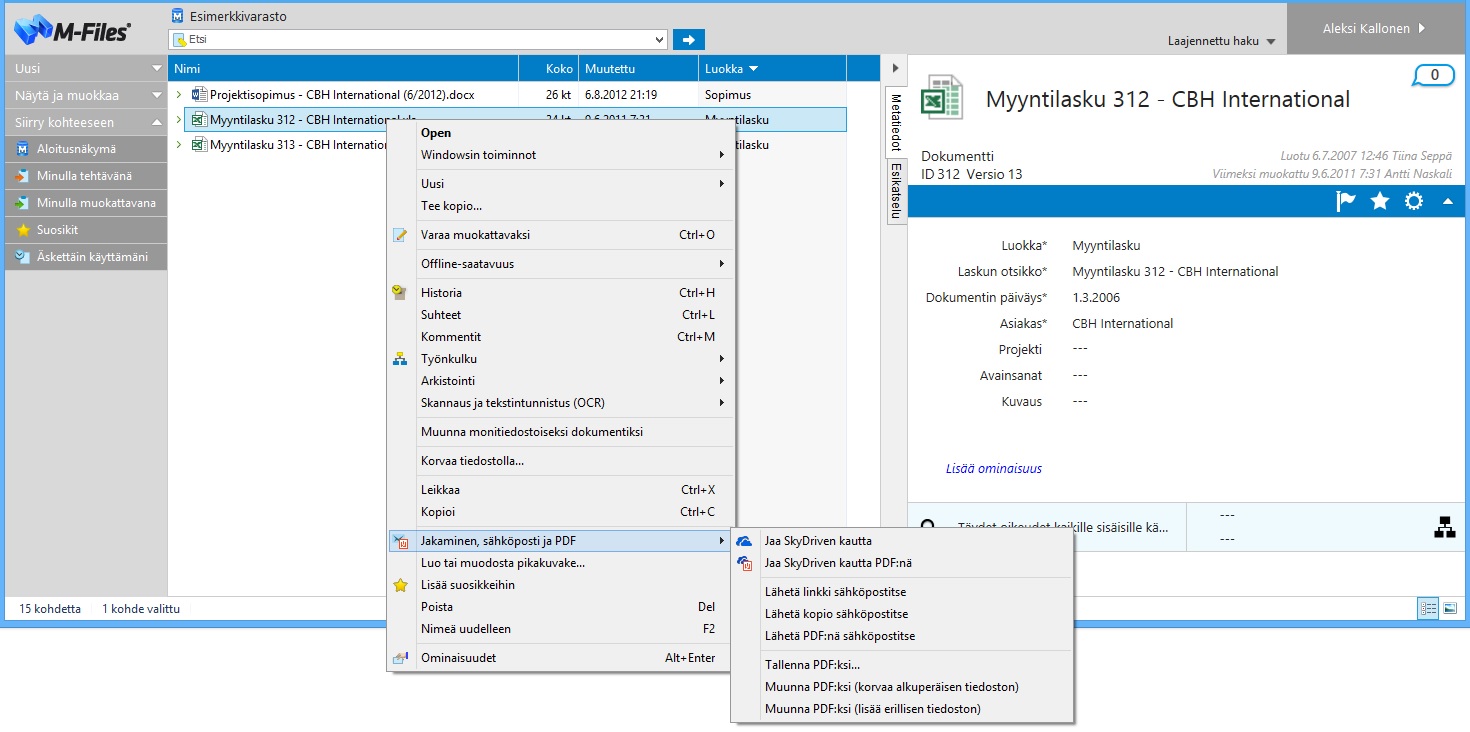
Task: Open metadata card settings gear
Action: 1414,201
